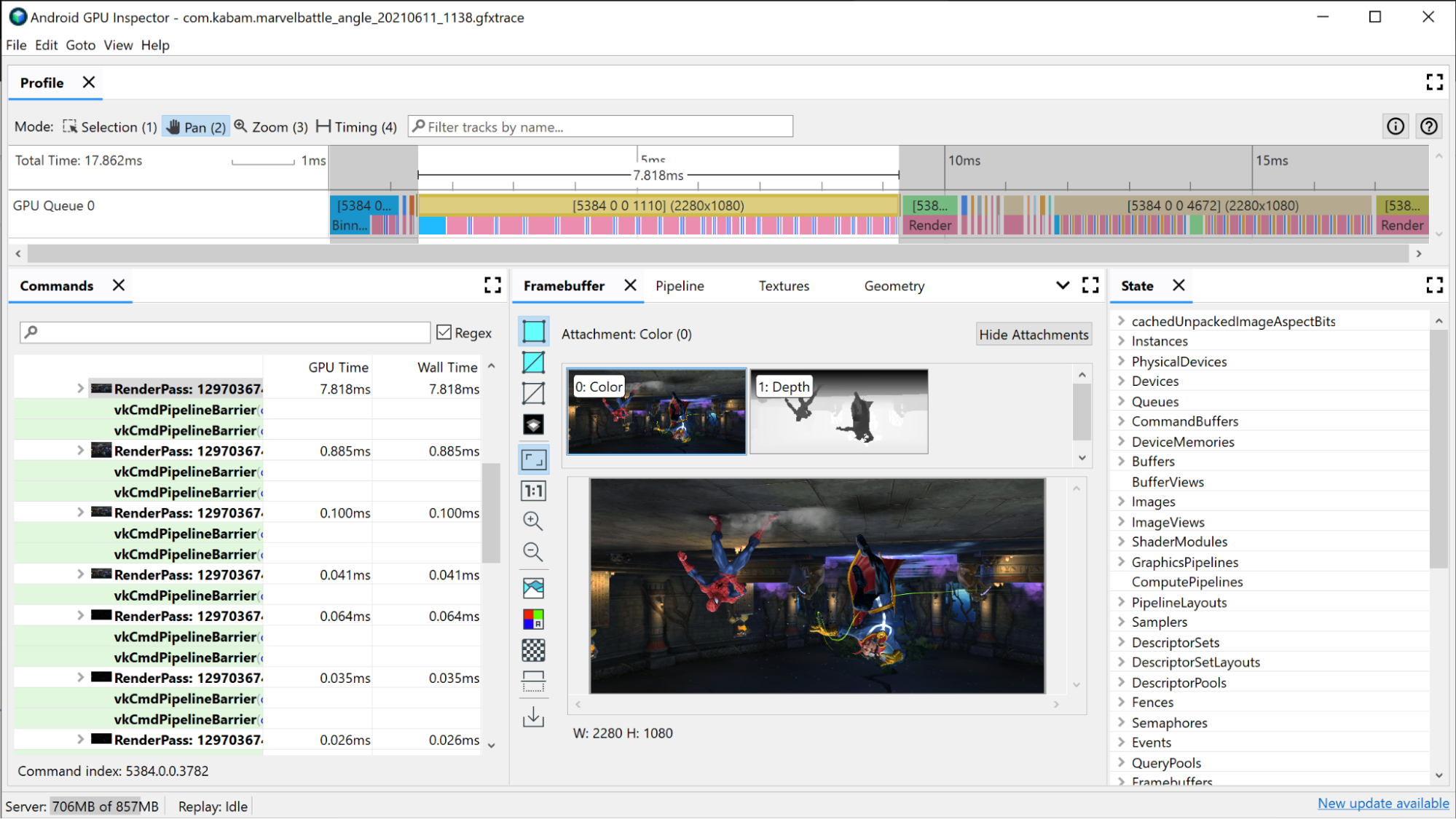The image size is (1456, 819).
Task: Hide Attachments in Framebuffer panel
Action: click(1033, 334)
